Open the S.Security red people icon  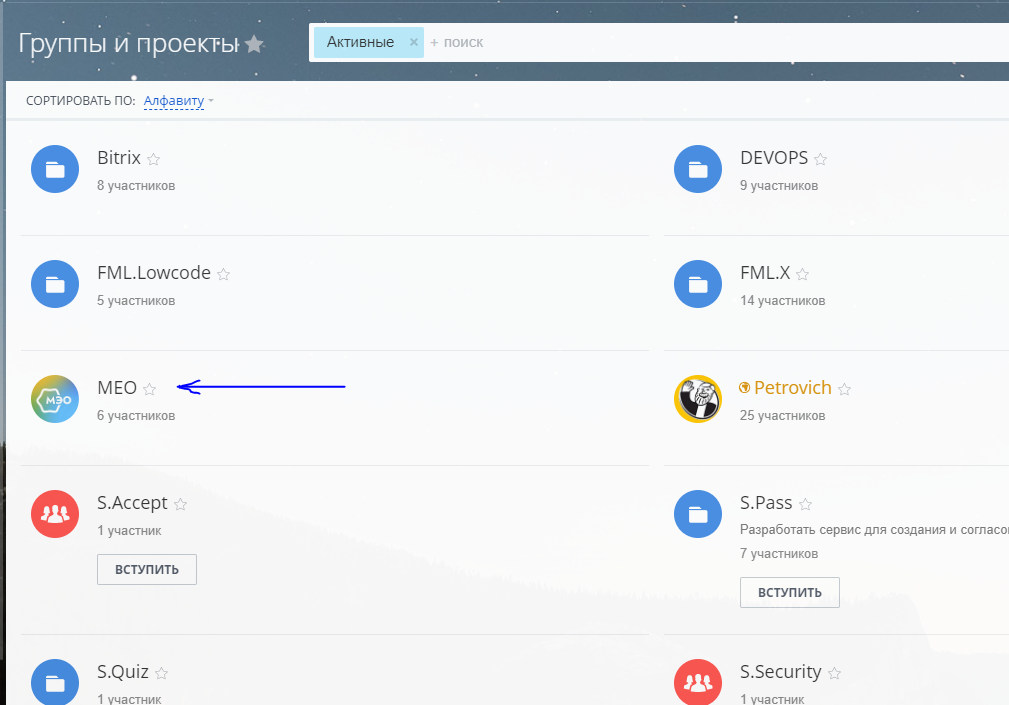698,682
